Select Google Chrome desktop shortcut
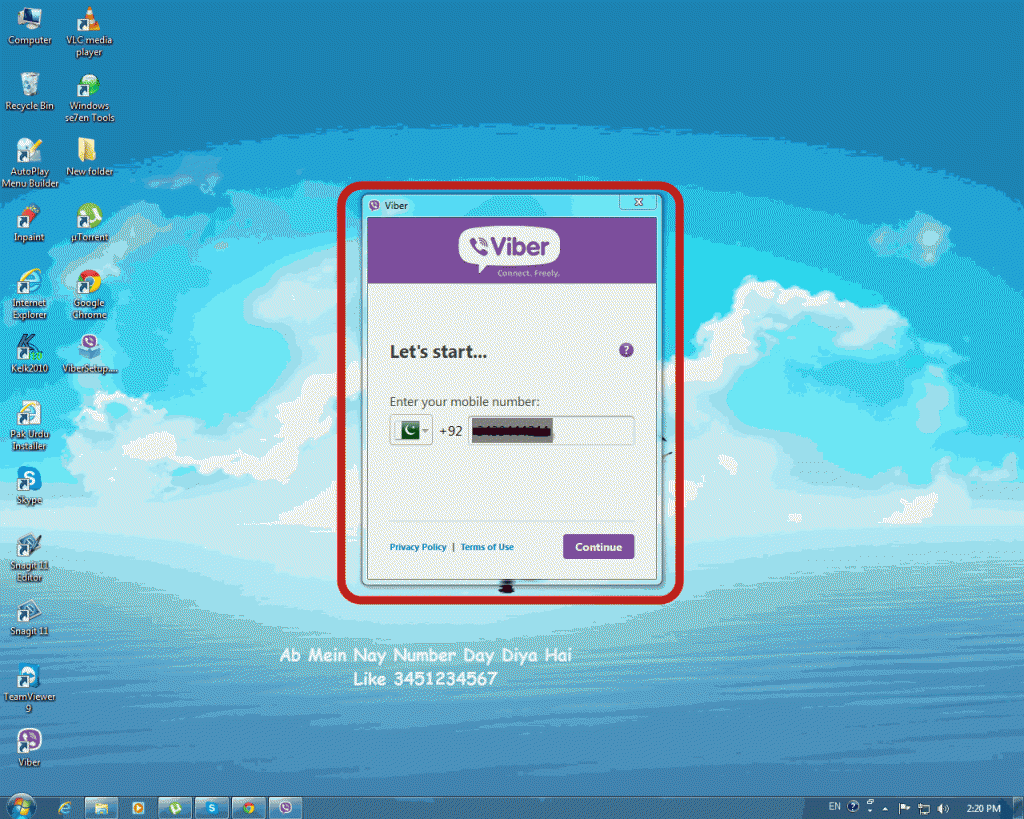Viewport: 1024px width, 819px height. click(x=89, y=295)
